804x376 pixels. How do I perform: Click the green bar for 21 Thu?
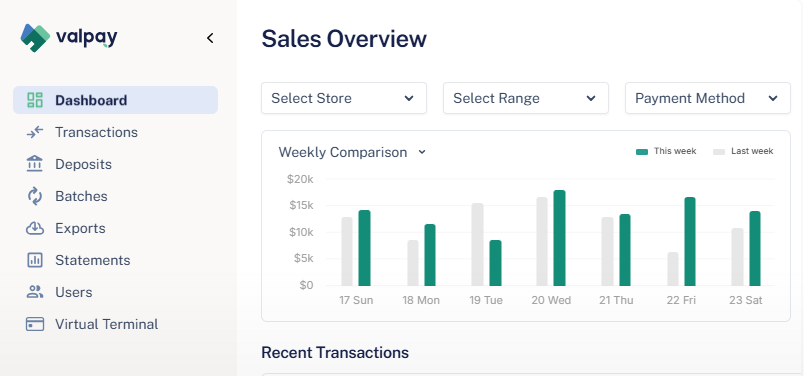pyautogui.click(x=625, y=250)
